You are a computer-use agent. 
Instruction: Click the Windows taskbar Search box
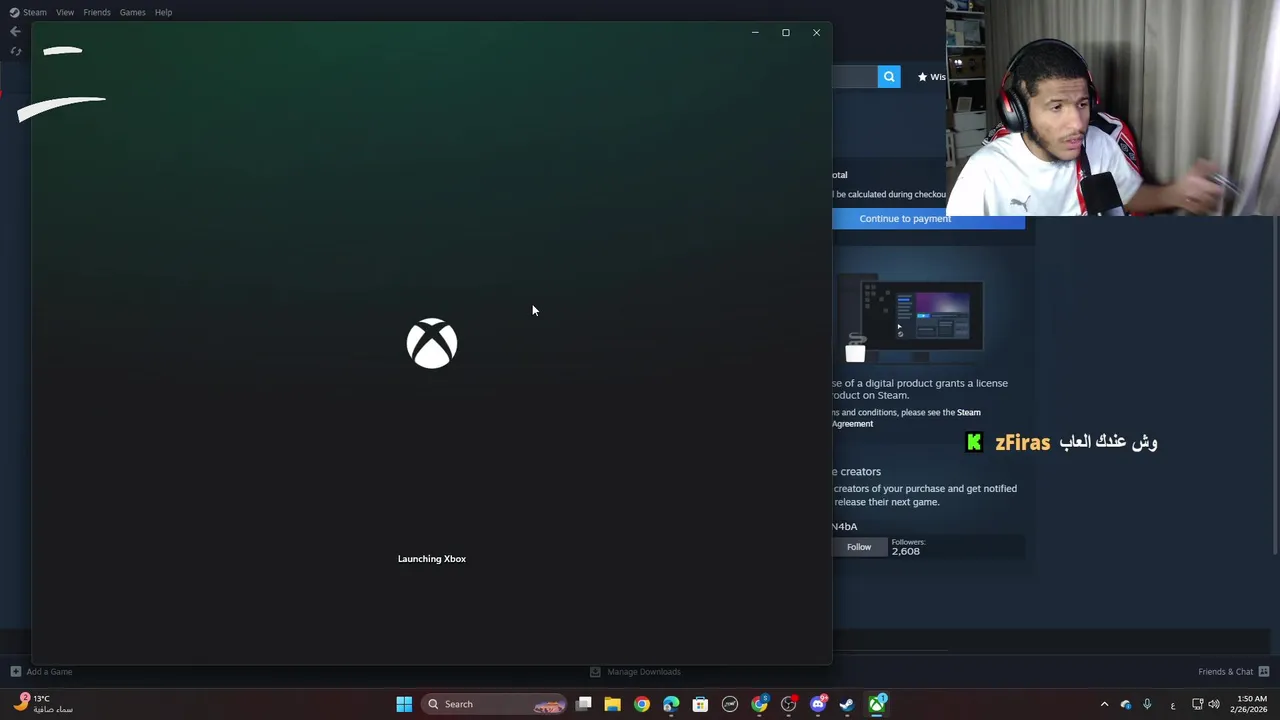coord(495,704)
